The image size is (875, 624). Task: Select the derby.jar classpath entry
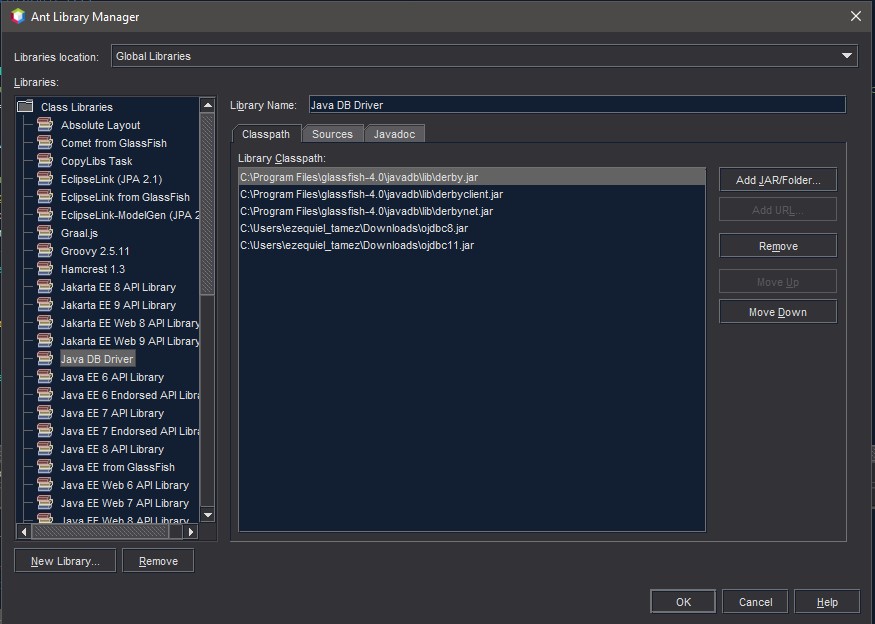pyautogui.click(x=472, y=177)
